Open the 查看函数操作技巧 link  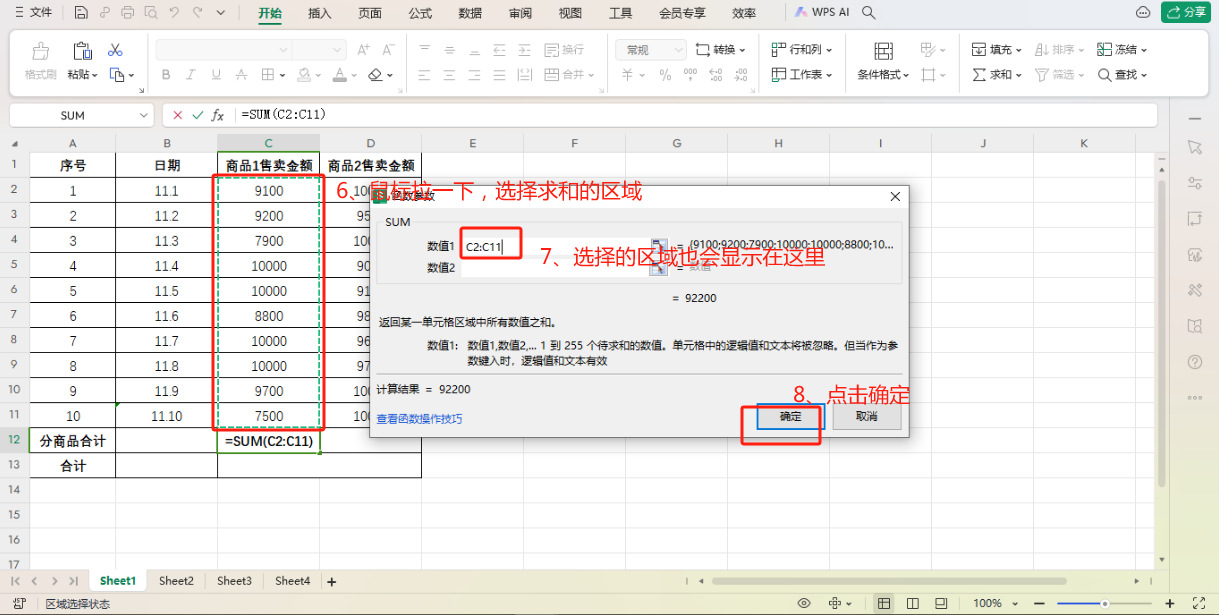point(419,419)
